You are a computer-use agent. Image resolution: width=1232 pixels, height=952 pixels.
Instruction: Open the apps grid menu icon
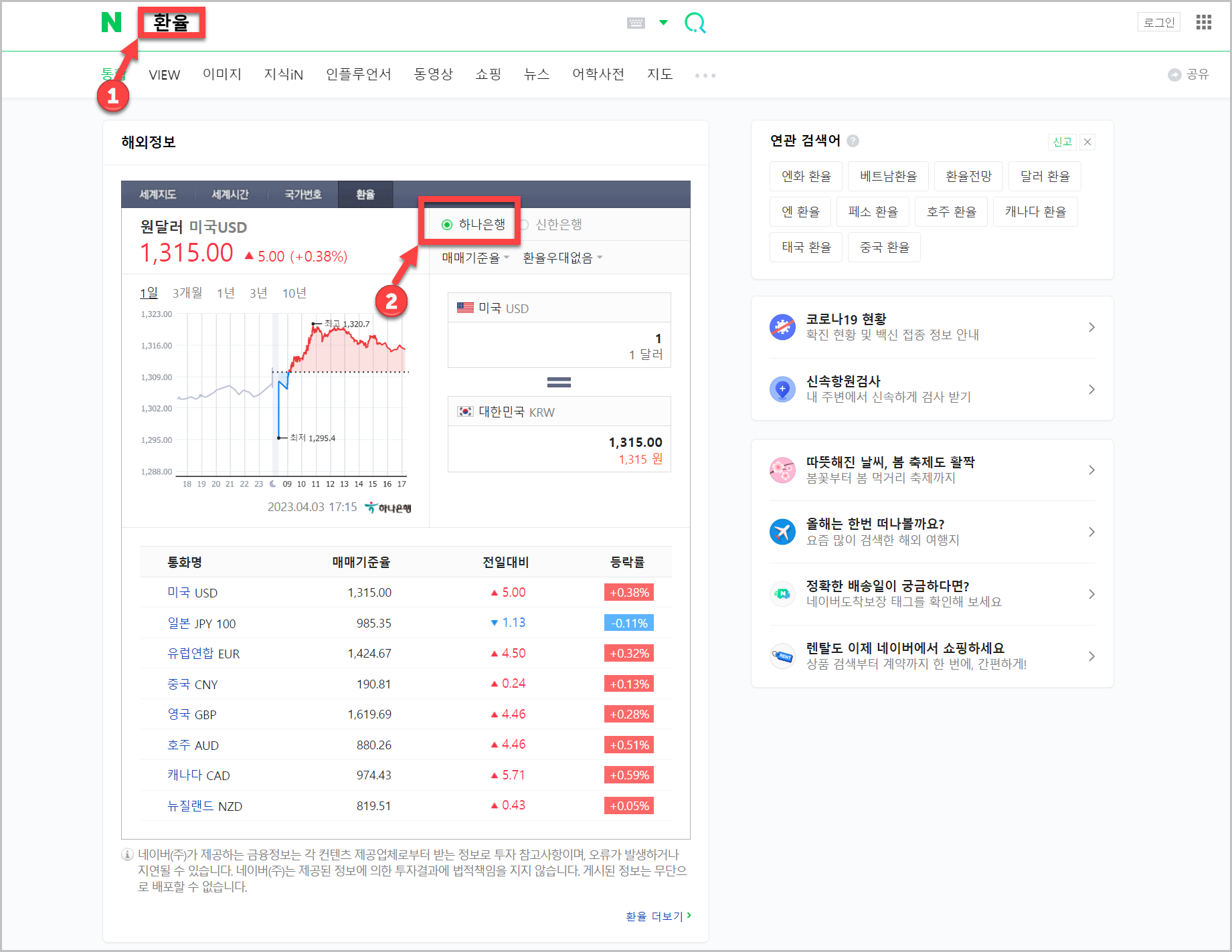point(1204,22)
